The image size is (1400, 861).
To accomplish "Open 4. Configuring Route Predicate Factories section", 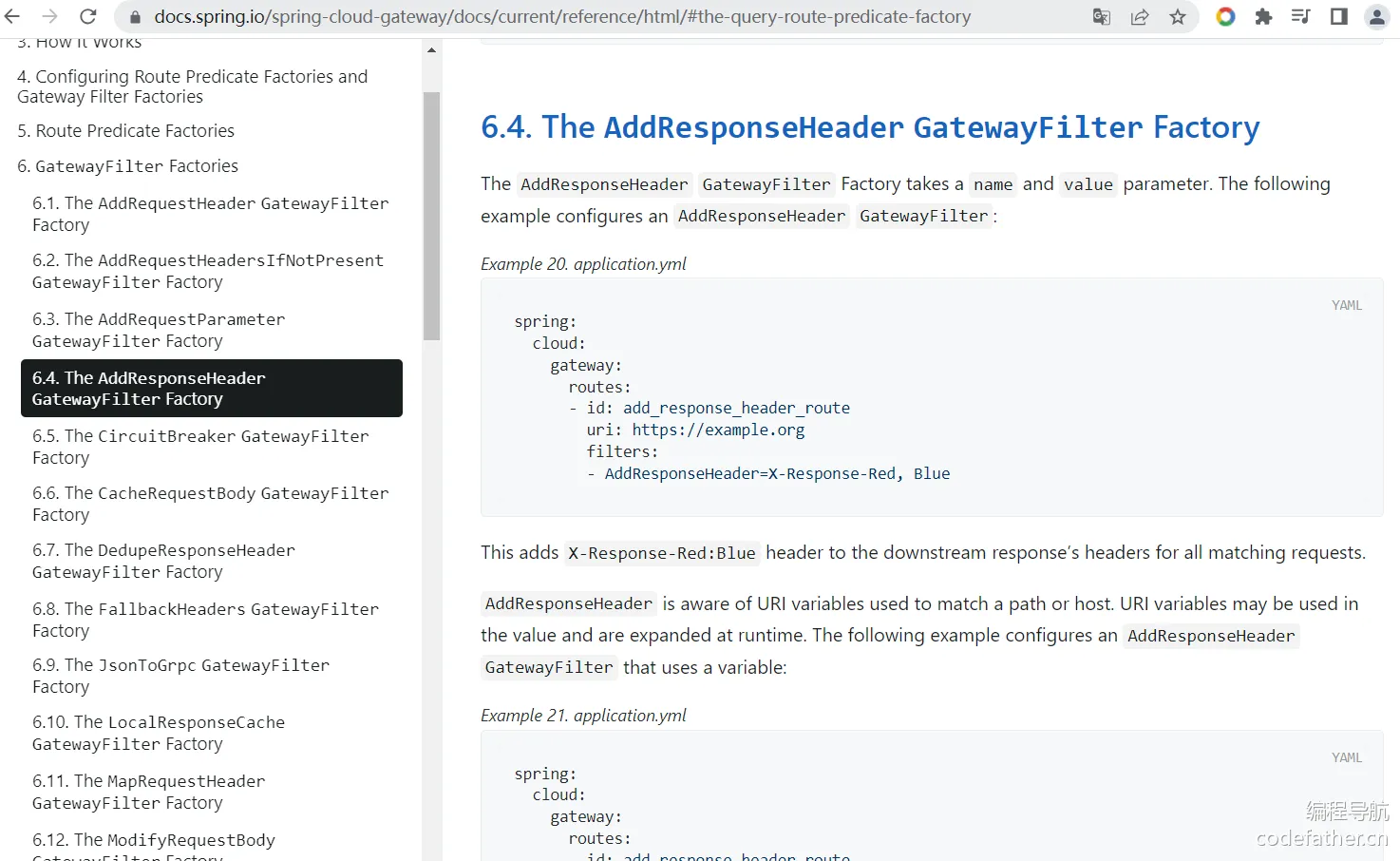I will click(x=192, y=86).
